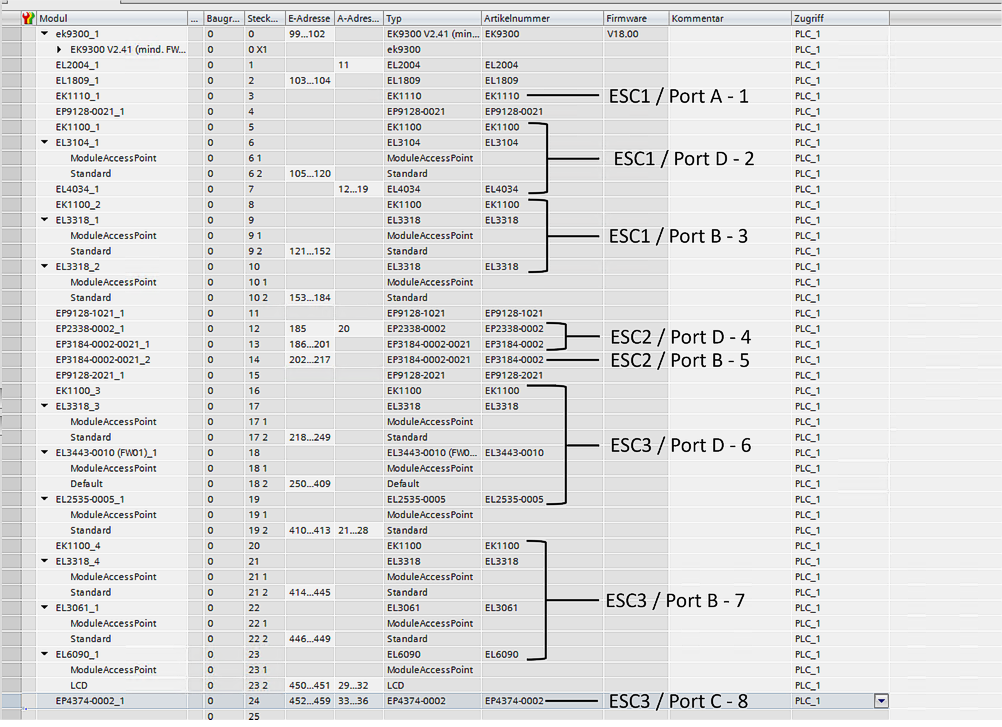This screenshot has height=727, width=1002.
Task: Click E-address cell 414...445
Action: pyautogui.click(x=310, y=592)
